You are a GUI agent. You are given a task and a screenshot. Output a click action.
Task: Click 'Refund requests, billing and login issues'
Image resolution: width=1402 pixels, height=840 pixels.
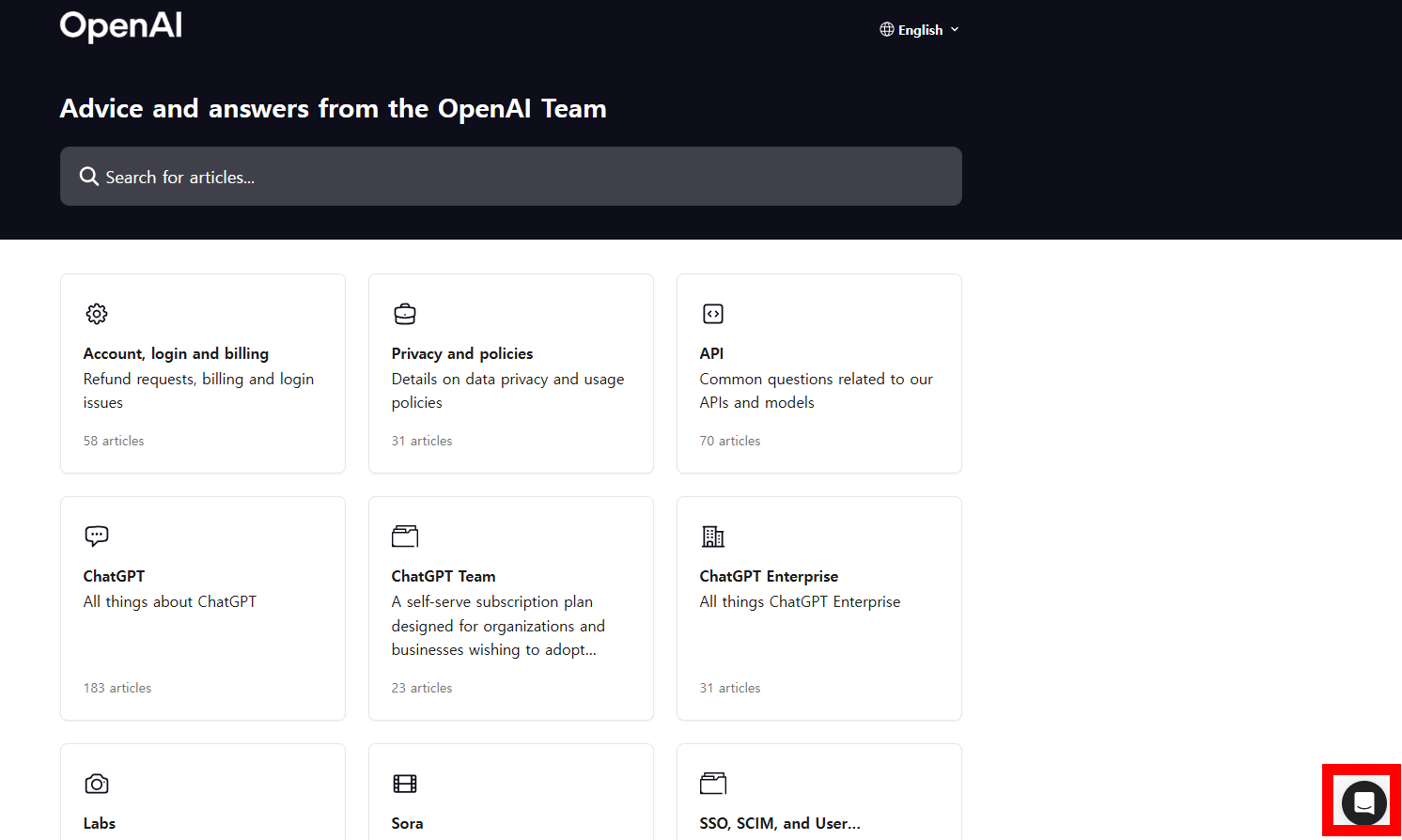pos(198,391)
